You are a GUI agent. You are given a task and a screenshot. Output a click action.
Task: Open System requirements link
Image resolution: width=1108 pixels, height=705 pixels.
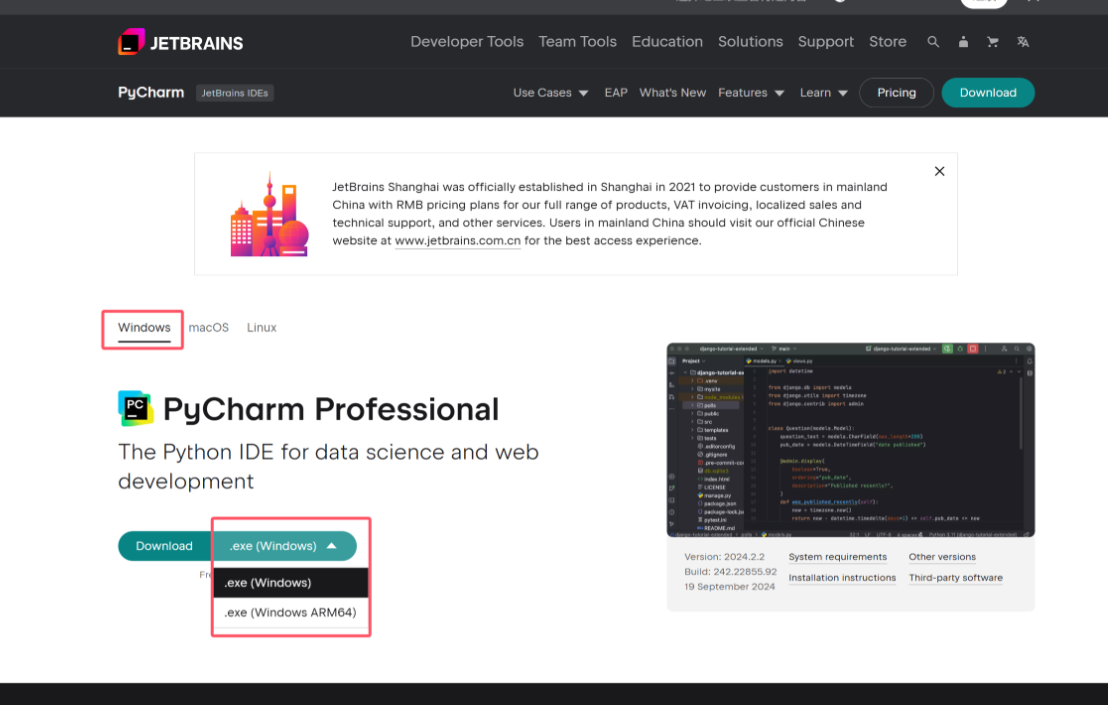837,557
